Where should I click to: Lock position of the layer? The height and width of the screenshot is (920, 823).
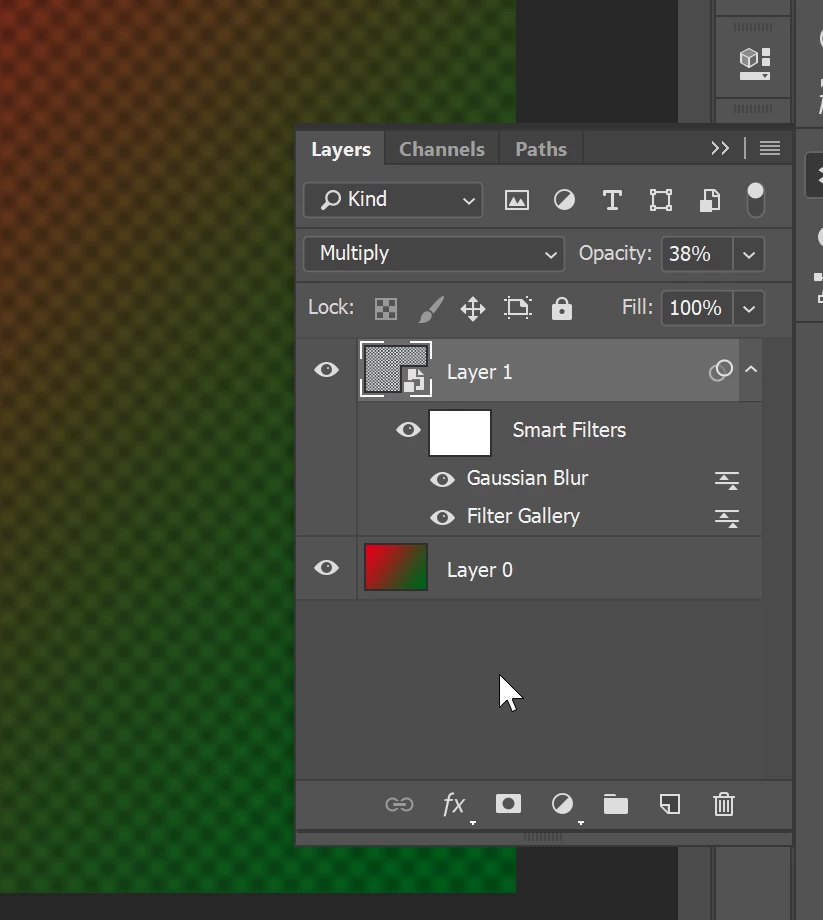[x=473, y=309]
